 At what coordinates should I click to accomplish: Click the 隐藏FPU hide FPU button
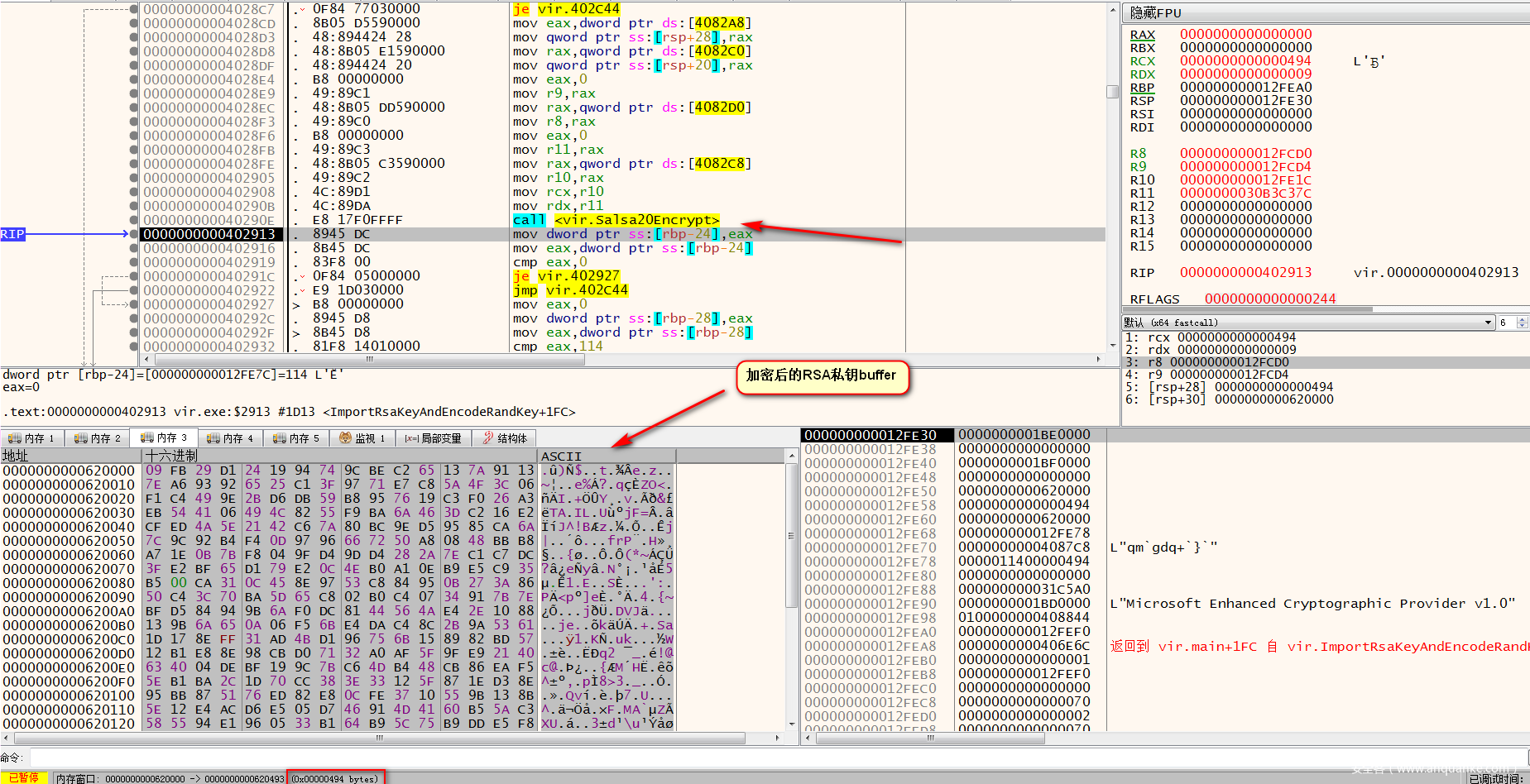tap(1156, 13)
